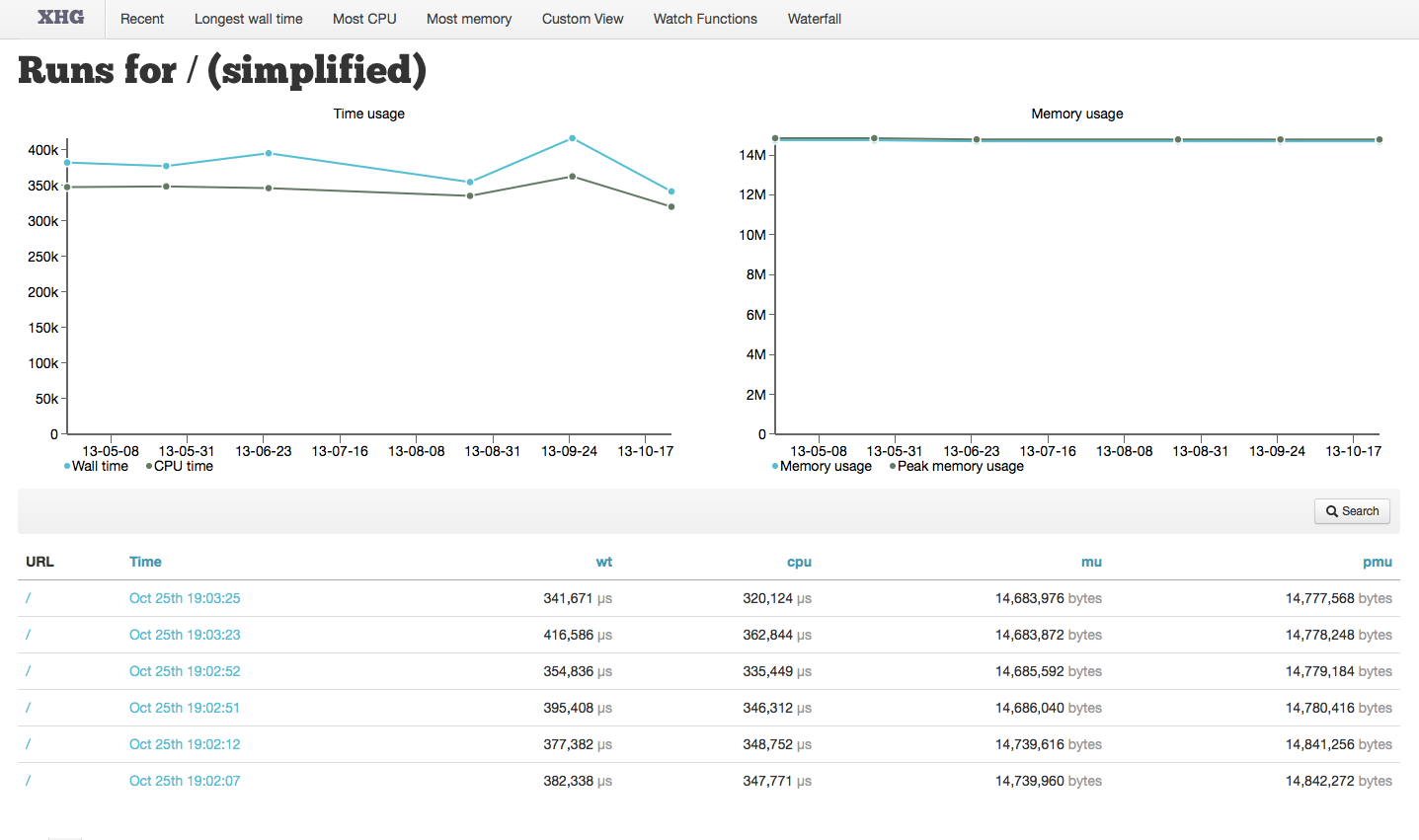Click memory value 14,683,976 bytes
Viewport: 1419px width, 840px height.
[x=1049, y=598]
